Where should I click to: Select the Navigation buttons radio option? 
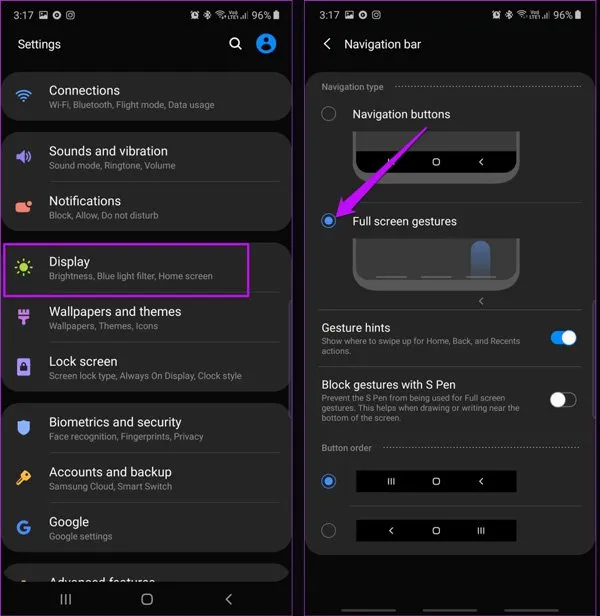tap(328, 114)
